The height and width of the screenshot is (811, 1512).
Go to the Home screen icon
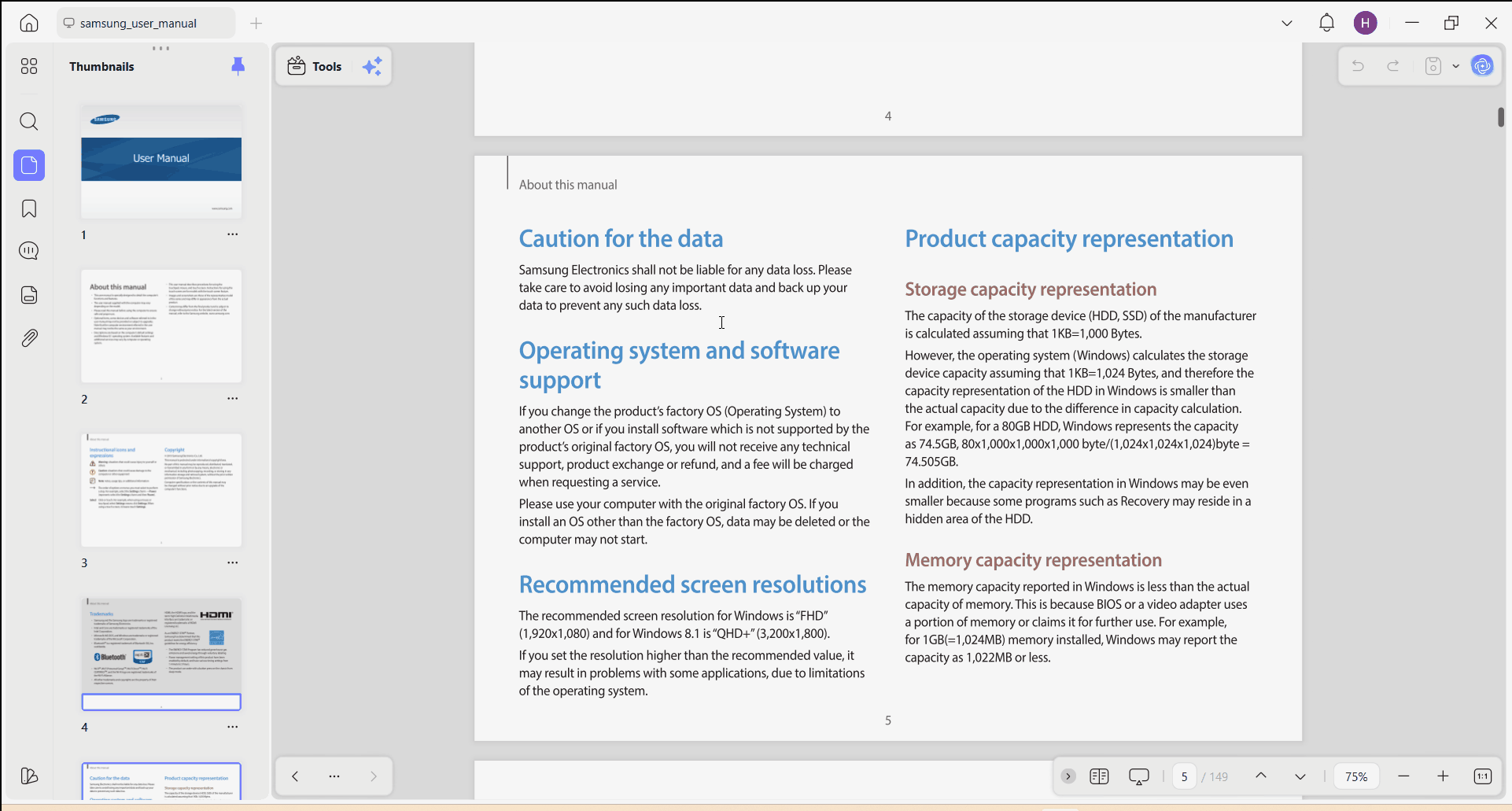click(29, 23)
